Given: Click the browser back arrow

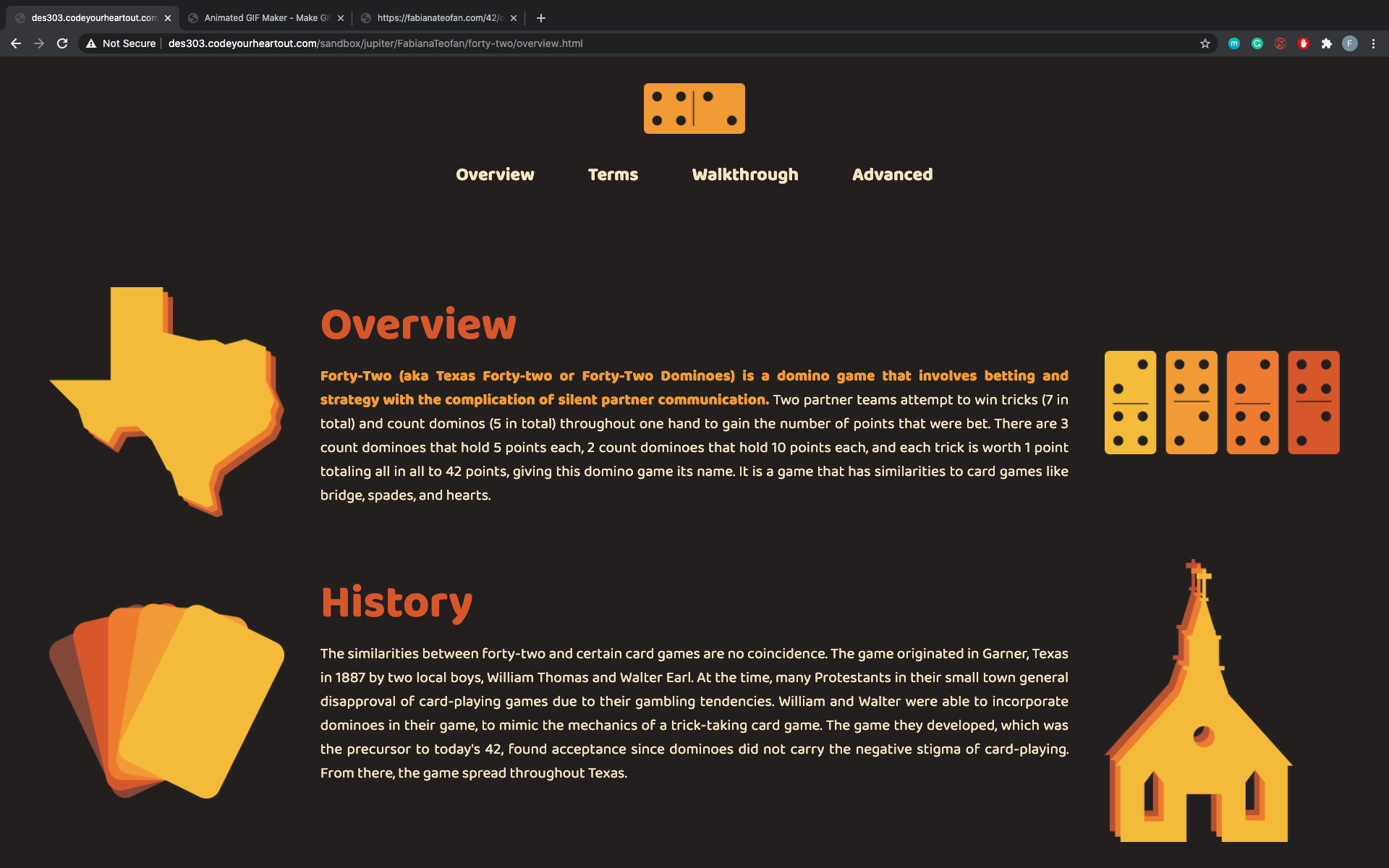Looking at the screenshot, I should 16,43.
